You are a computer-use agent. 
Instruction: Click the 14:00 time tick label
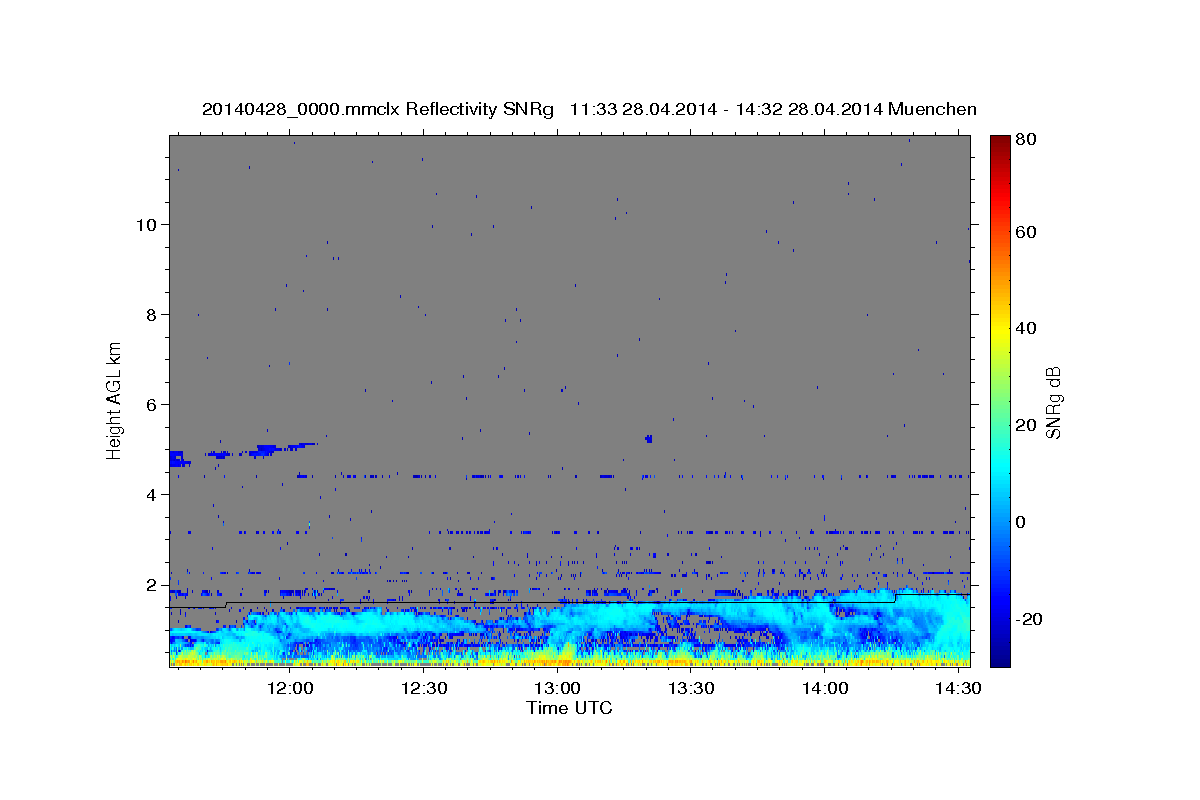coord(824,688)
